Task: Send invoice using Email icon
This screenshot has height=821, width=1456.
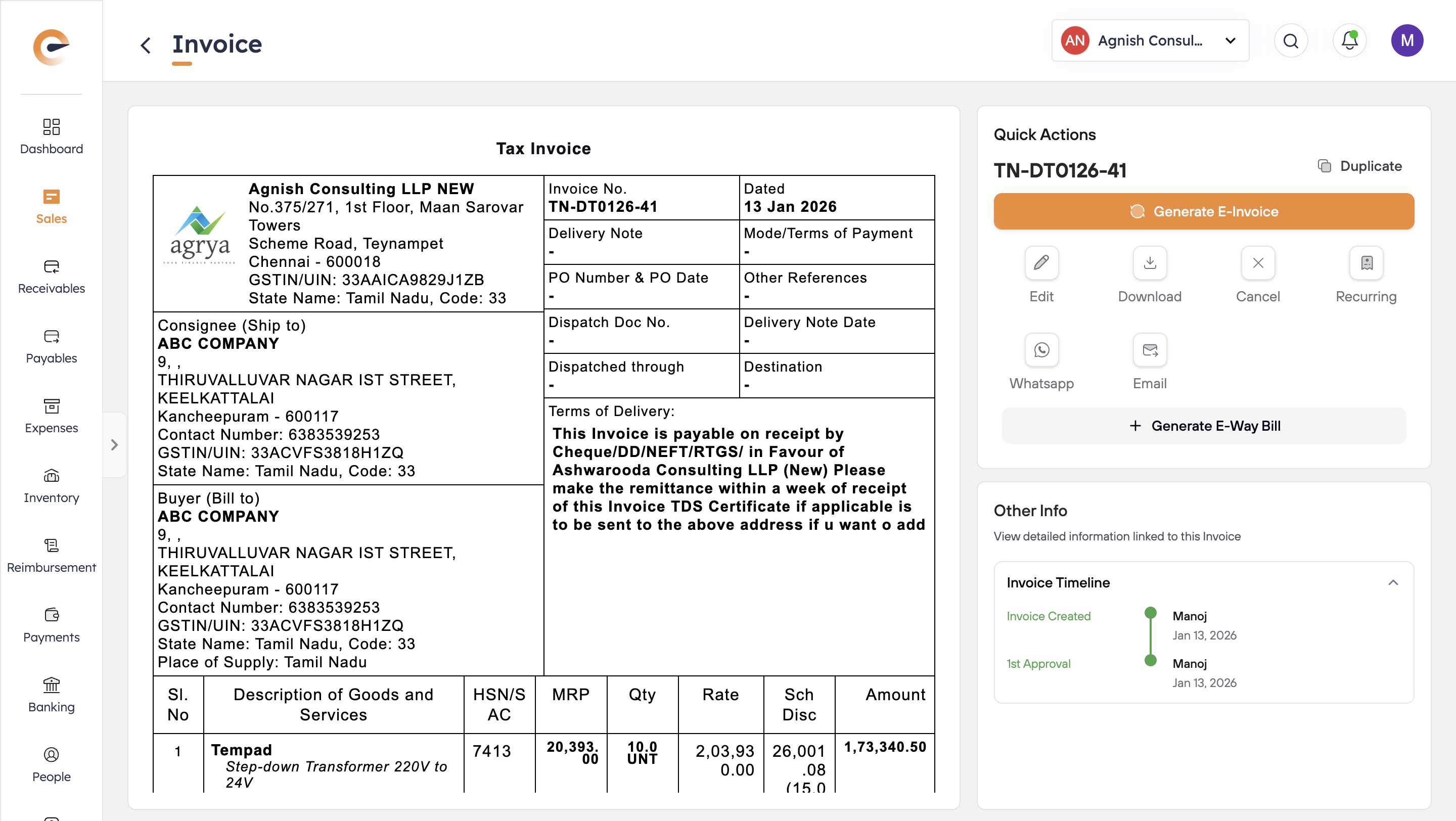Action: pyautogui.click(x=1149, y=350)
